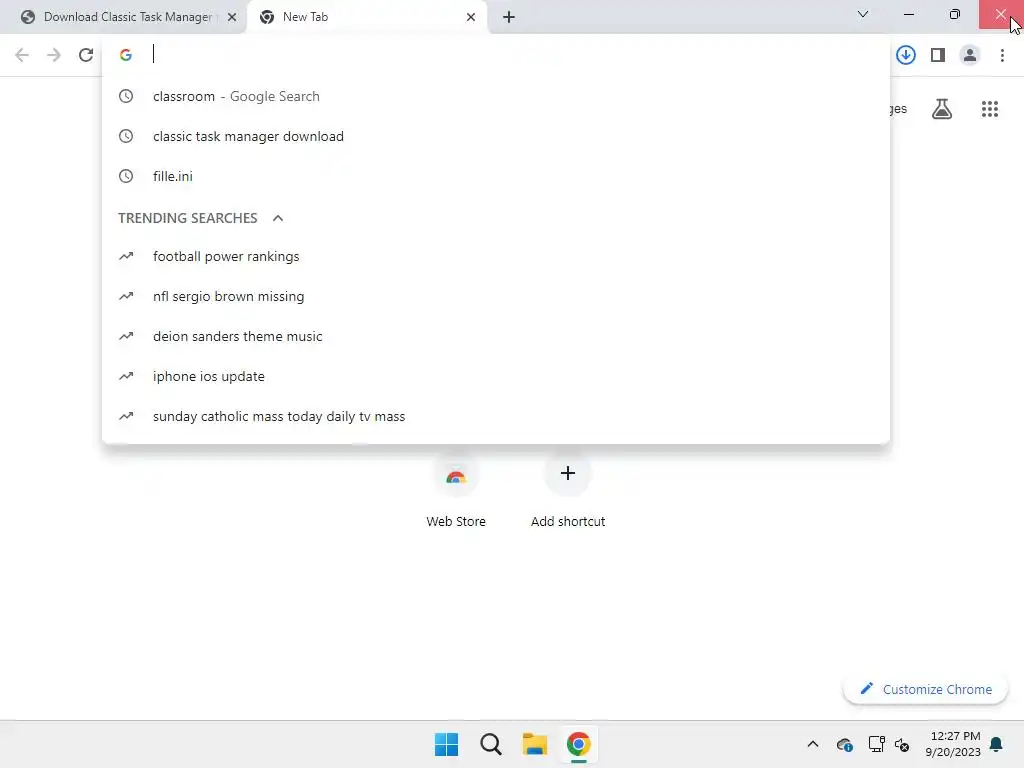Screen dimensions: 1024x768
Task: Click the Customize Chrome button
Action: pos(925,689)
